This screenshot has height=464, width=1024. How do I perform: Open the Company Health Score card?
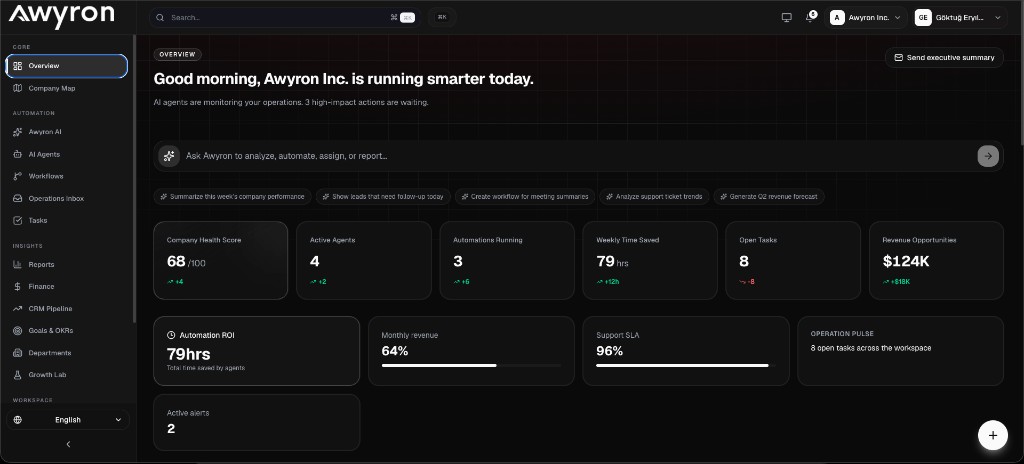(x=221, y=261)
